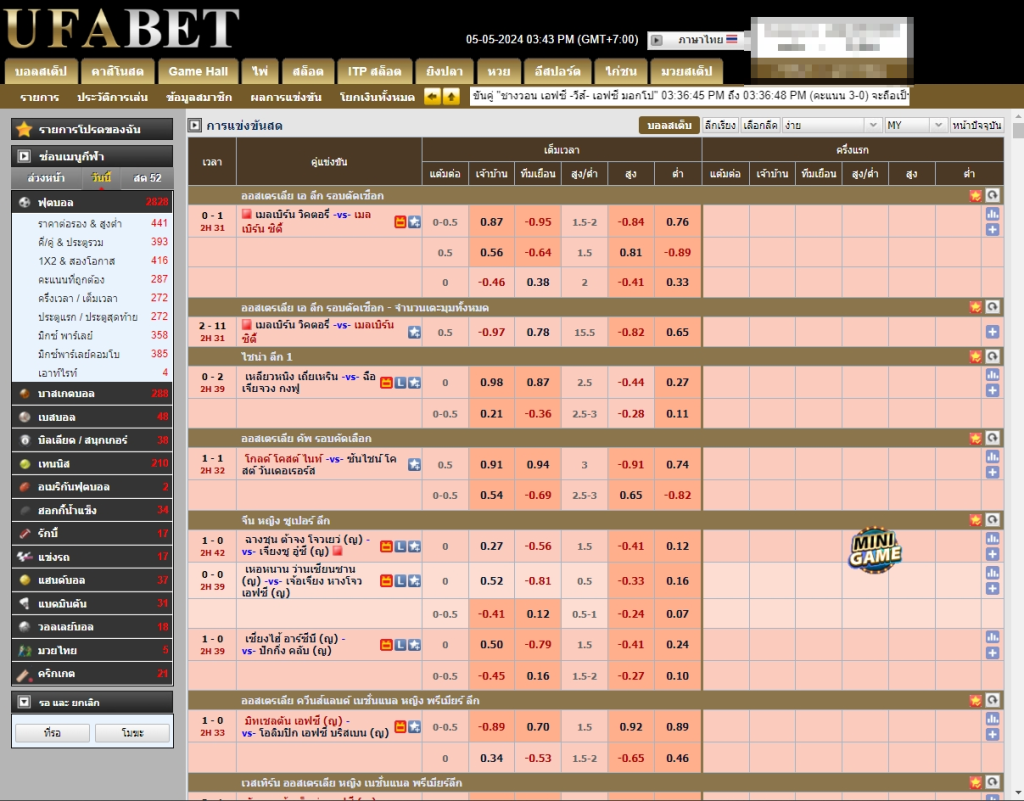
Task: Toggle favorite star on the Gold Coast Knights match
Action: 414,465
